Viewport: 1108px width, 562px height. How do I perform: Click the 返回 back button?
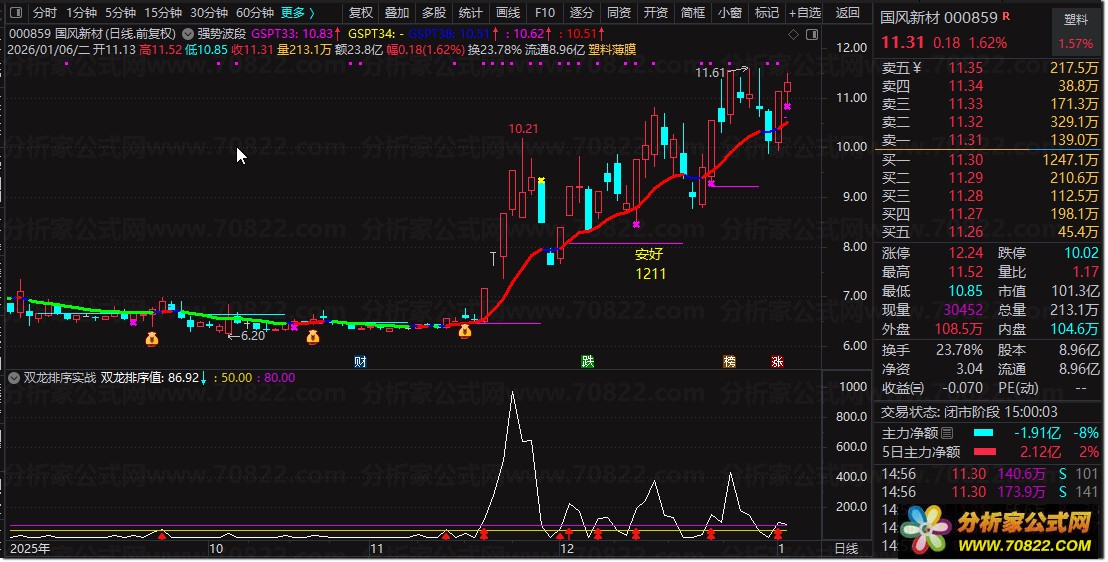tap(847, 13)
